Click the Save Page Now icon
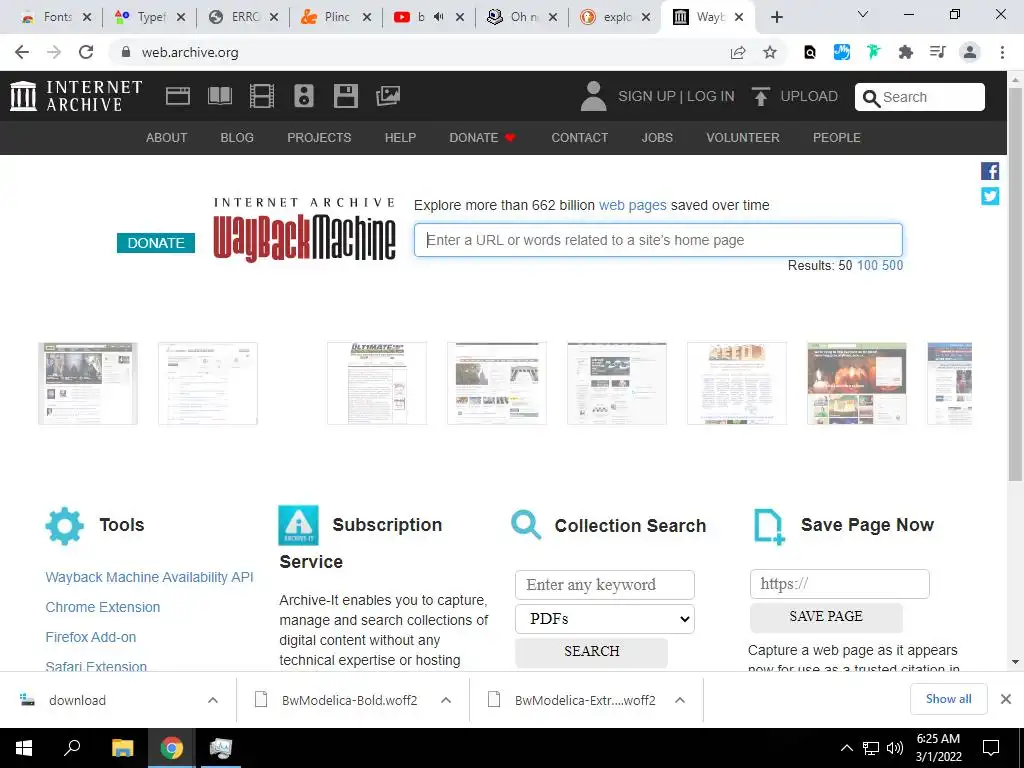The height and width of the screenshot is (768, 1024). 769,526
